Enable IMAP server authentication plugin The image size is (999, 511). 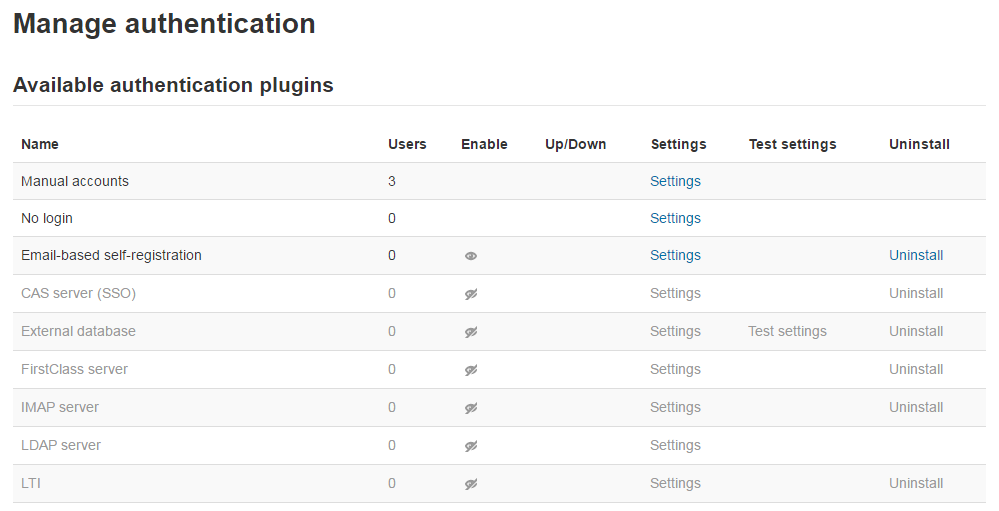tap(471, 408)
